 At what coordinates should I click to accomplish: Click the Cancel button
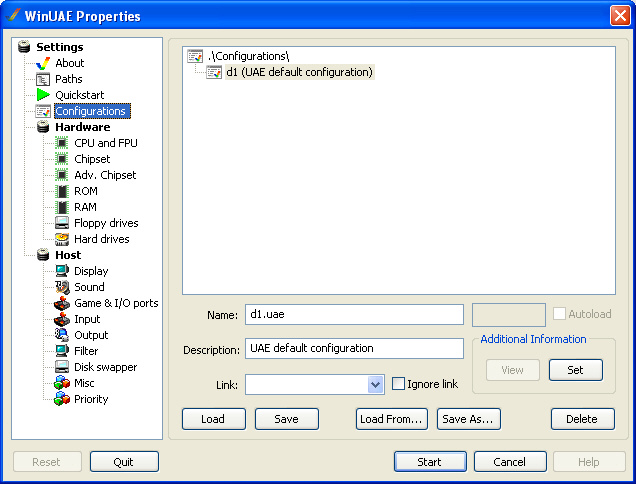point(510,462)
